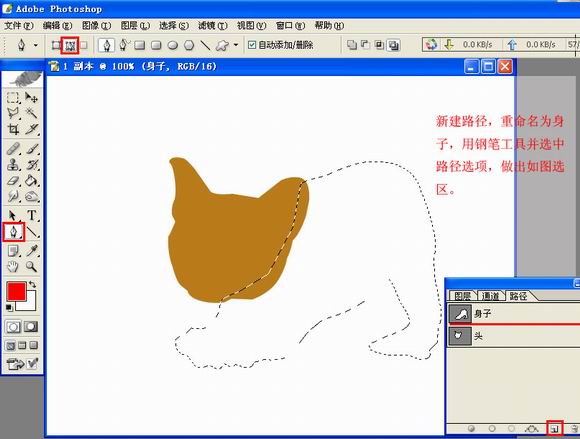This screenshot has width=580, height=439.
Task: Switch to Quick Mask mode
Action: point(31,327)
